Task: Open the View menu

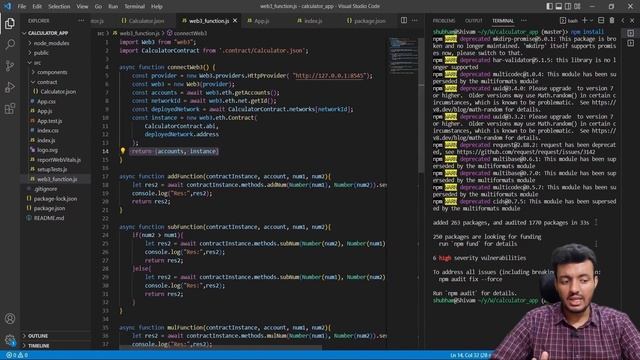Action: point(82,6)
